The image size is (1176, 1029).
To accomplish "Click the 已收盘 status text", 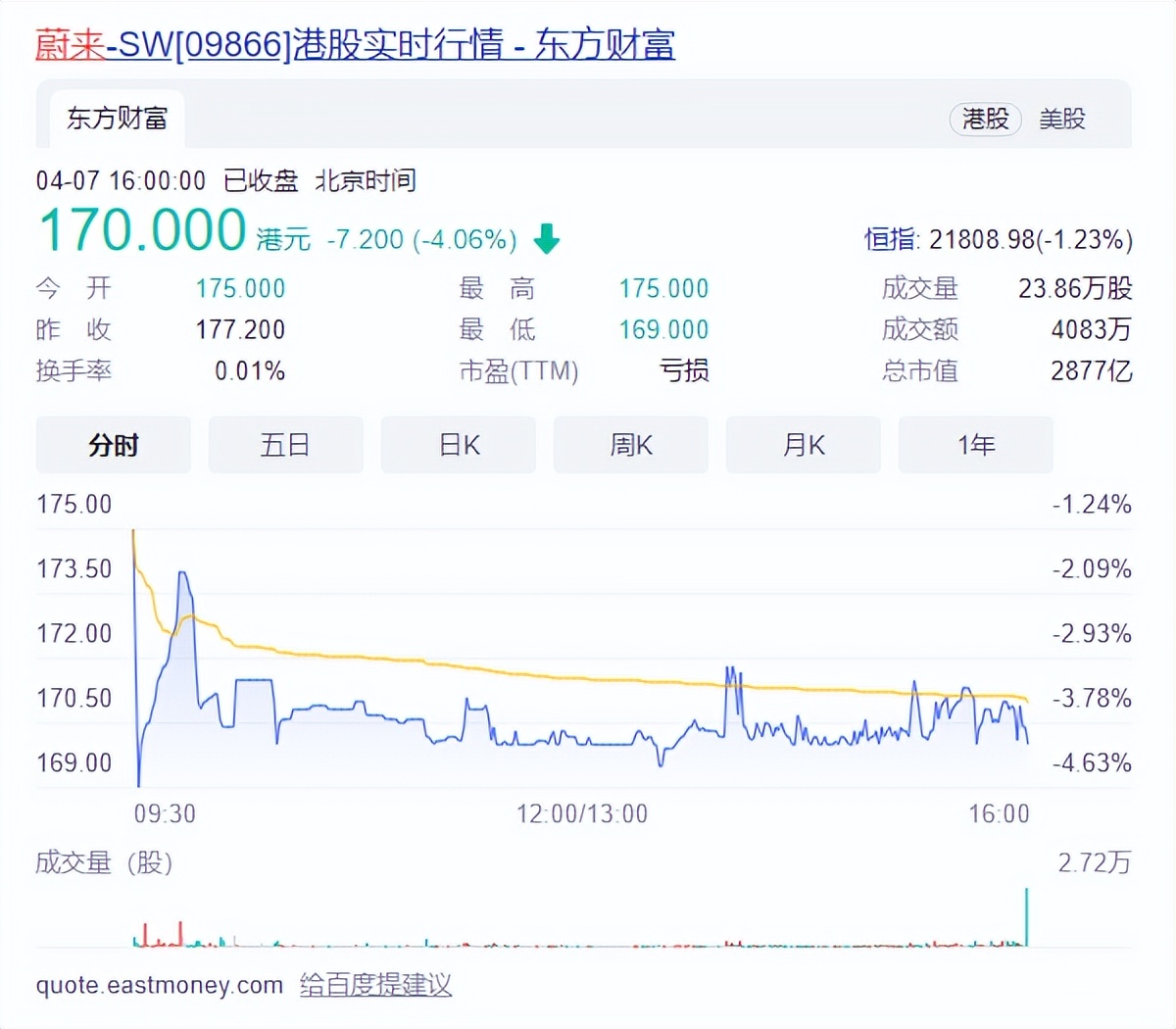I will 261,181.
